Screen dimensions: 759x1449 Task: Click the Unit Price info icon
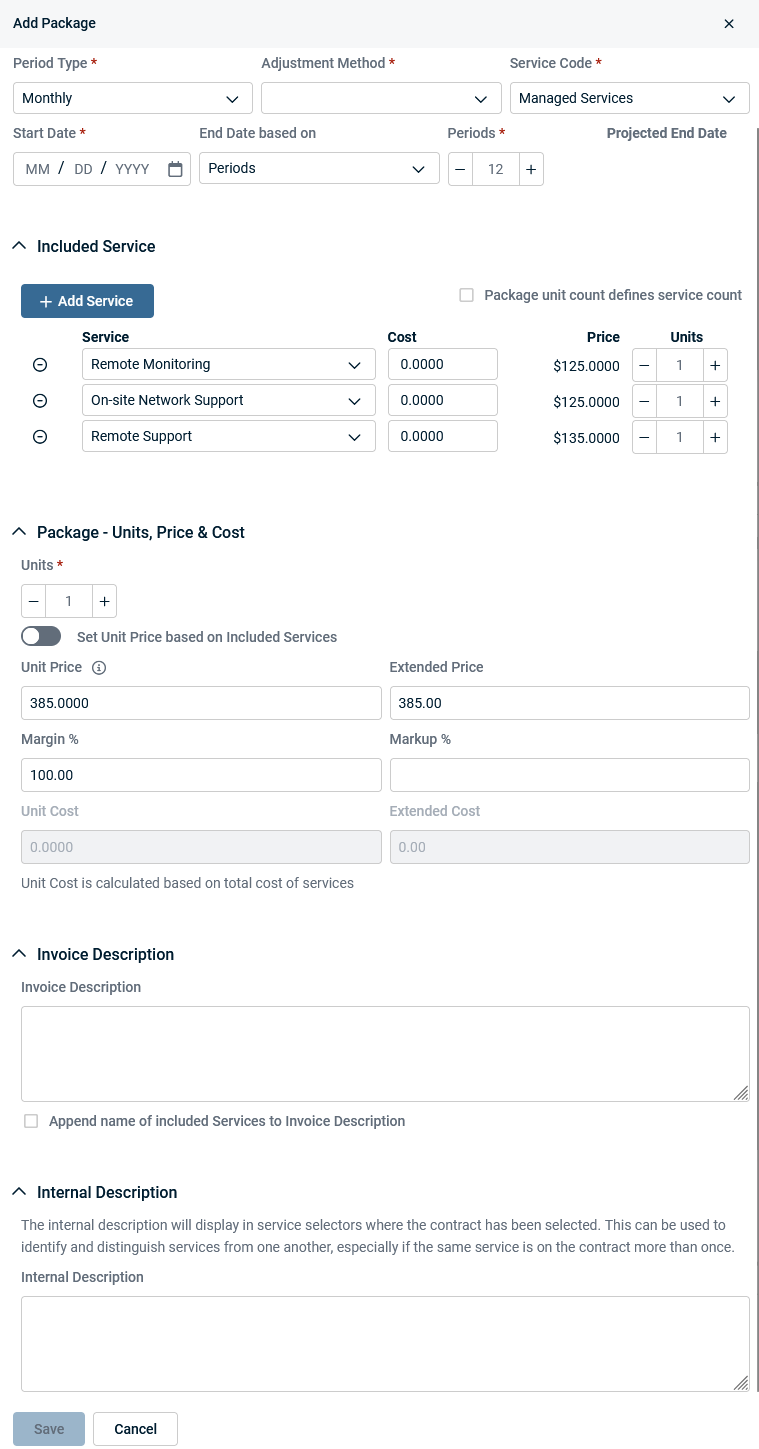(99, 667)
